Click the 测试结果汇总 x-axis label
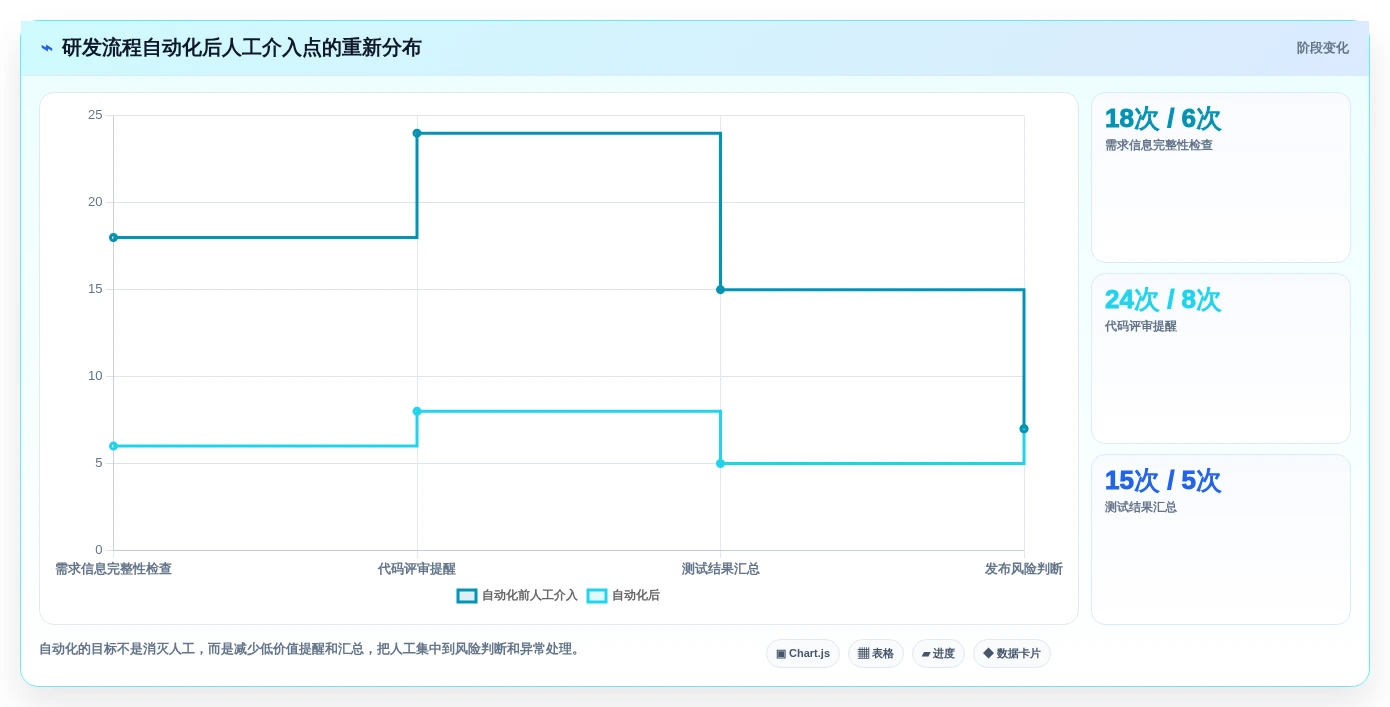This screenshot has width=1390, height=707. pos(720,569)
